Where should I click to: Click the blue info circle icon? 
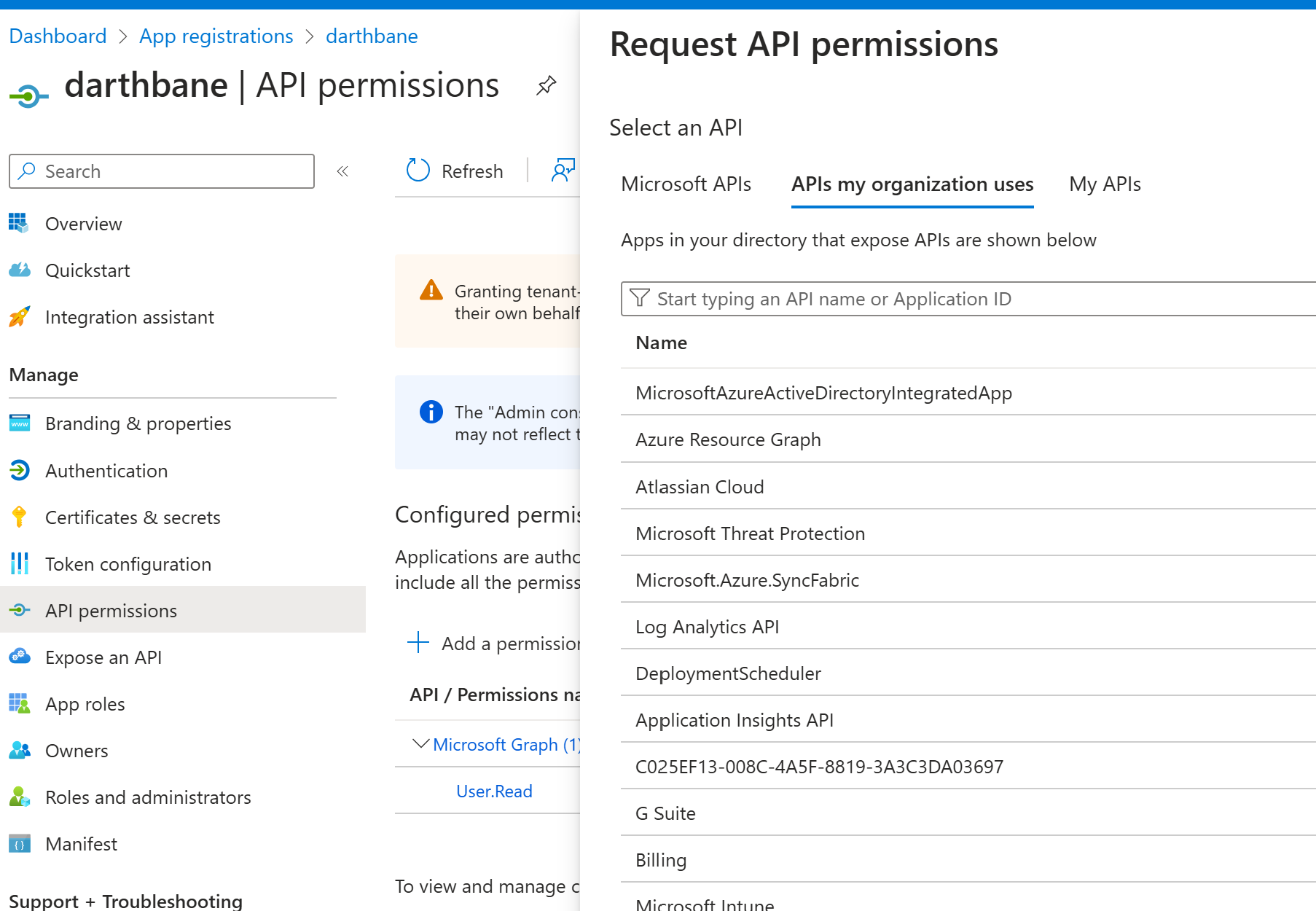coord(431,412)
